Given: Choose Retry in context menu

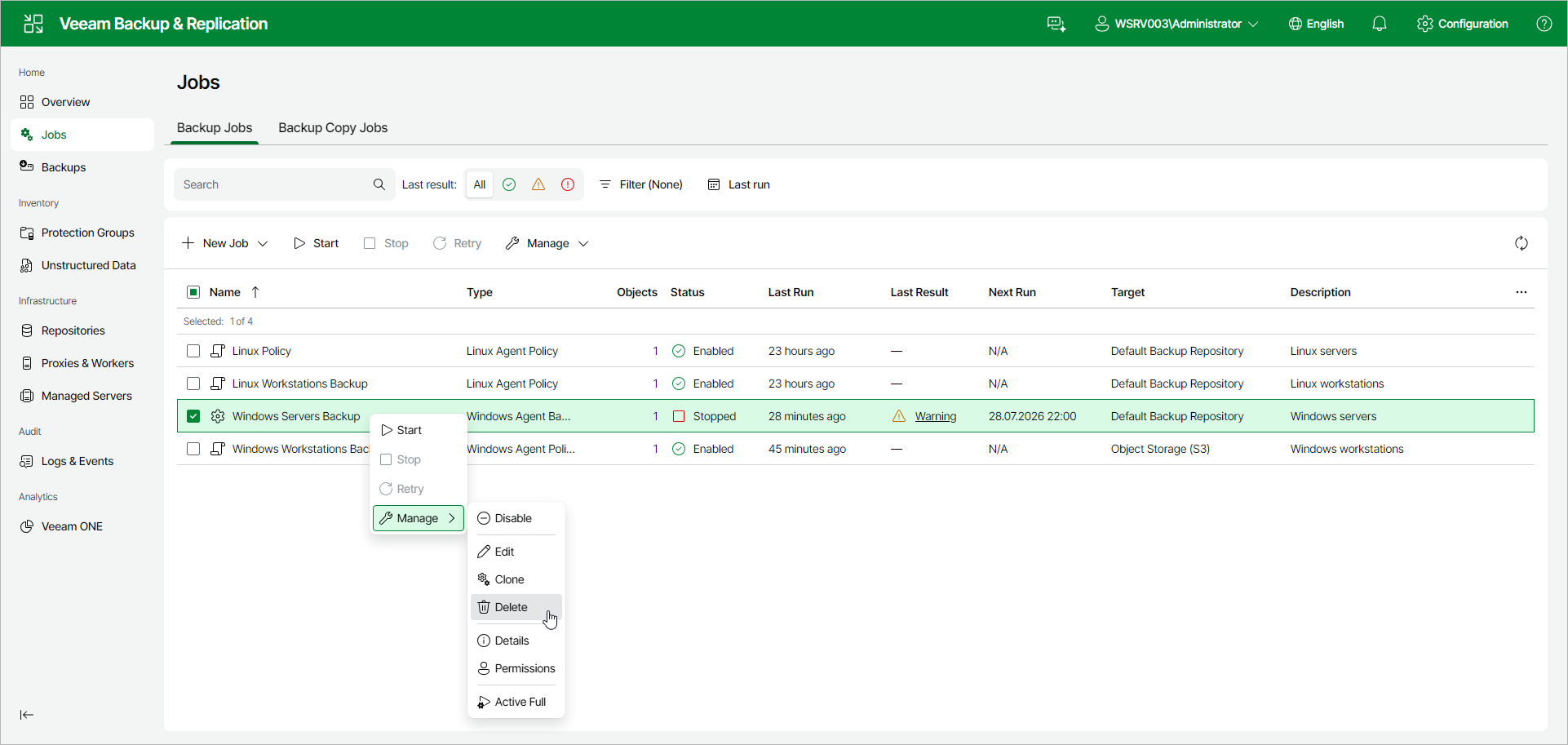Looking at the screenshot, I should 419,489.
